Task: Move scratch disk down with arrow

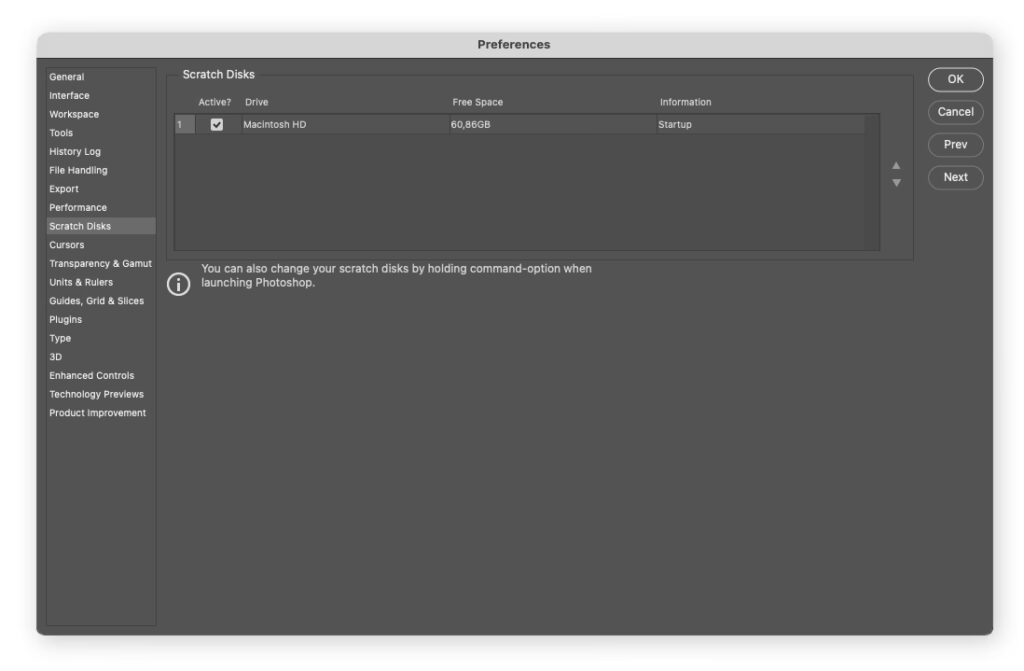Action: pos(896,183)
